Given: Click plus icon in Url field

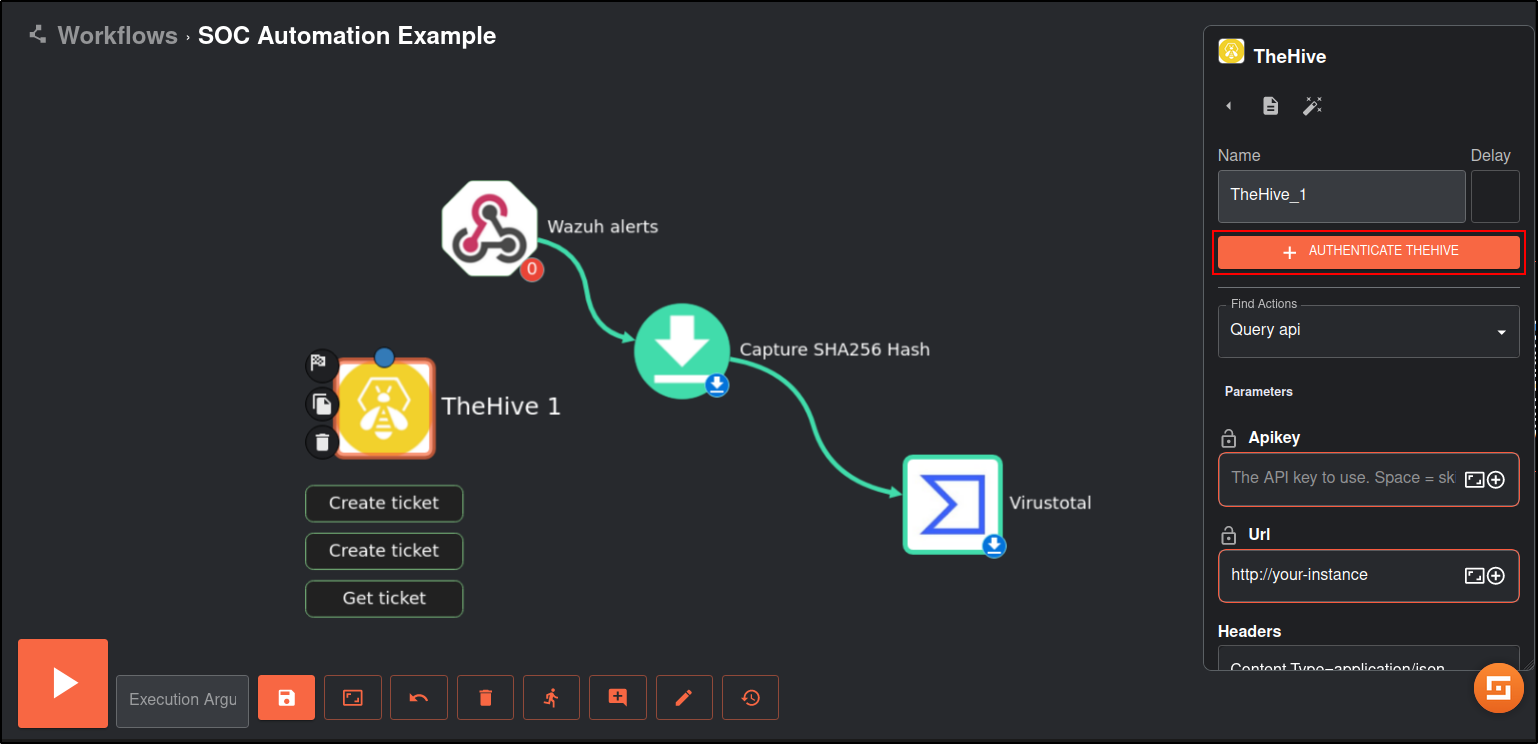Looking at the screenshot, I should (x=1496, y=576).
